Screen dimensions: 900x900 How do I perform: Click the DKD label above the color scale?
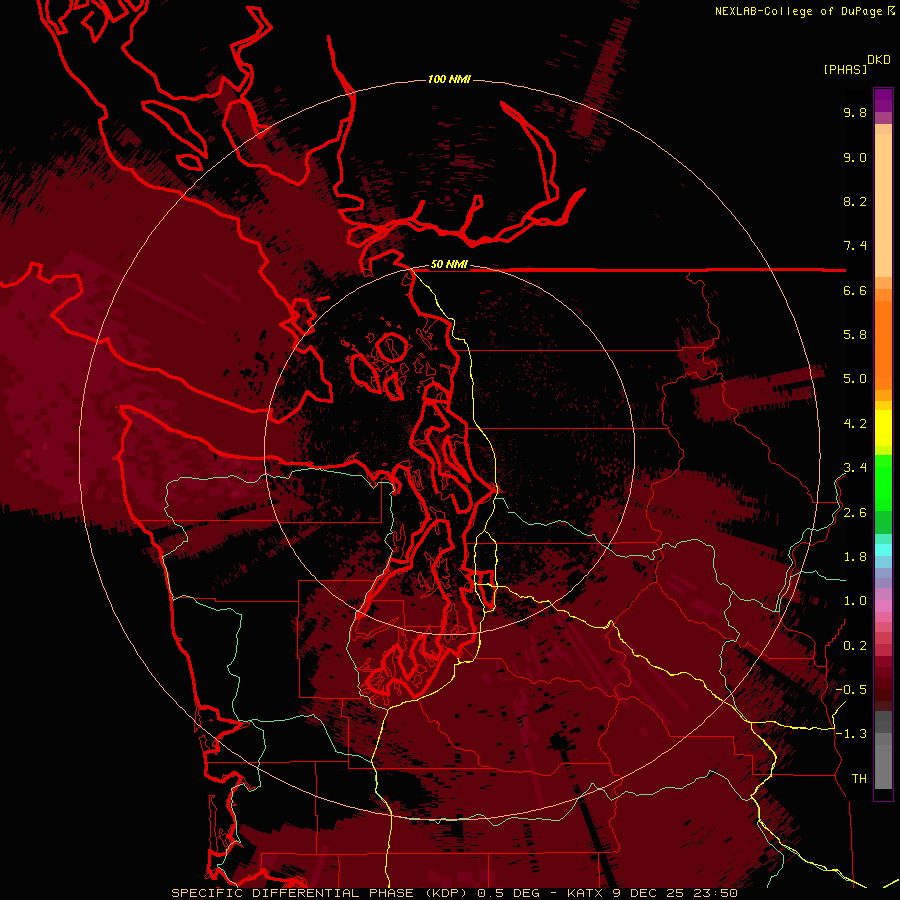[x=879, y=60]
